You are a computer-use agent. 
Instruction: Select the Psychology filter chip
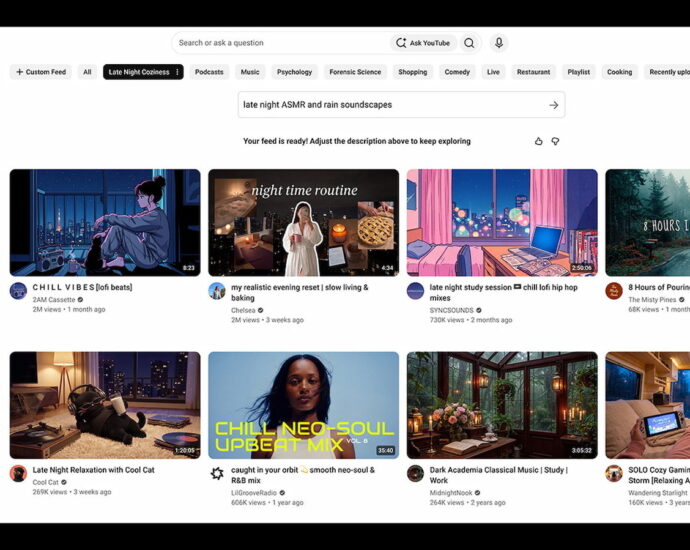[x=294, y=72]
